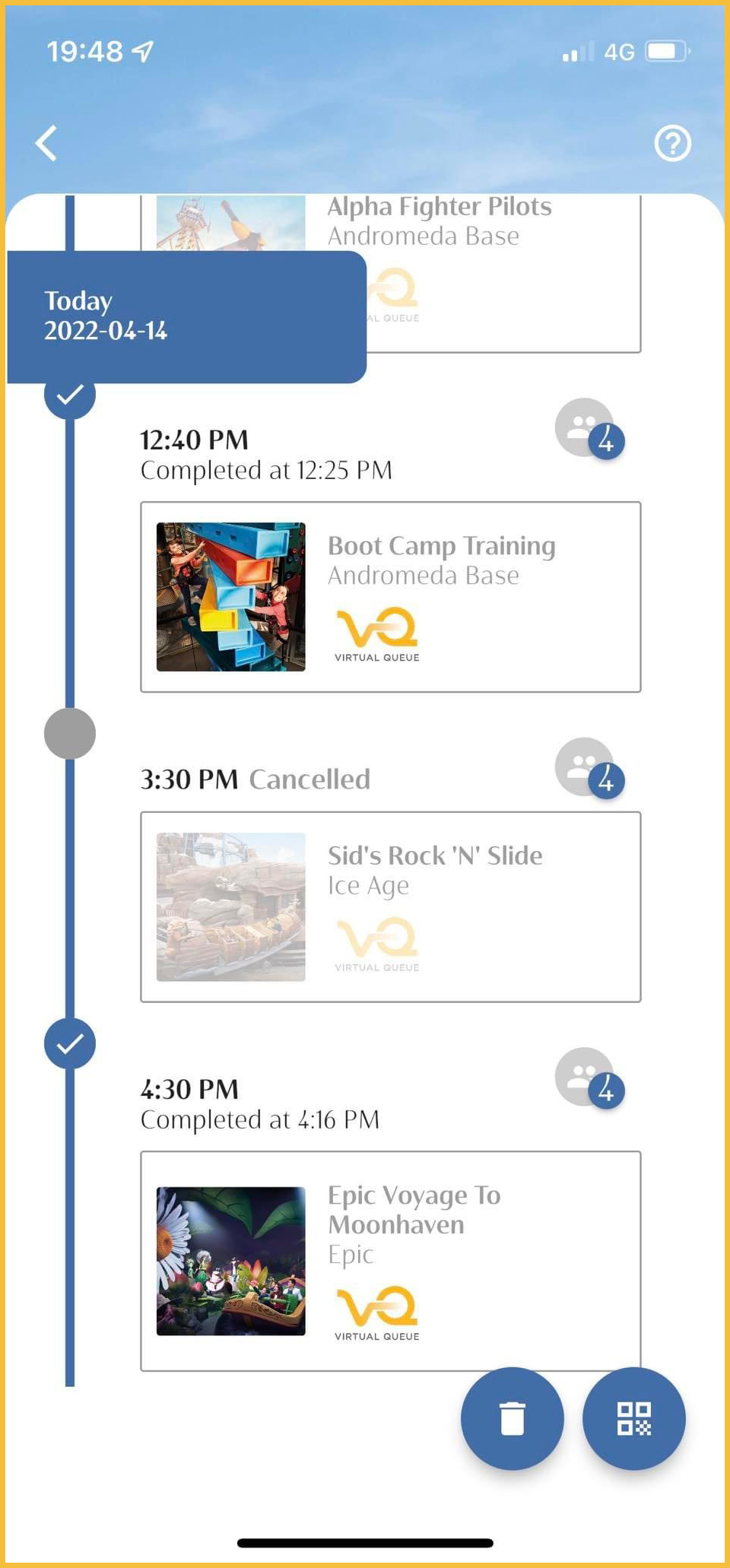Screen dimensions: 730x1568
Task: Open the Sid's Rock 'N' Slide thumbnail
Action: point(231,907)
